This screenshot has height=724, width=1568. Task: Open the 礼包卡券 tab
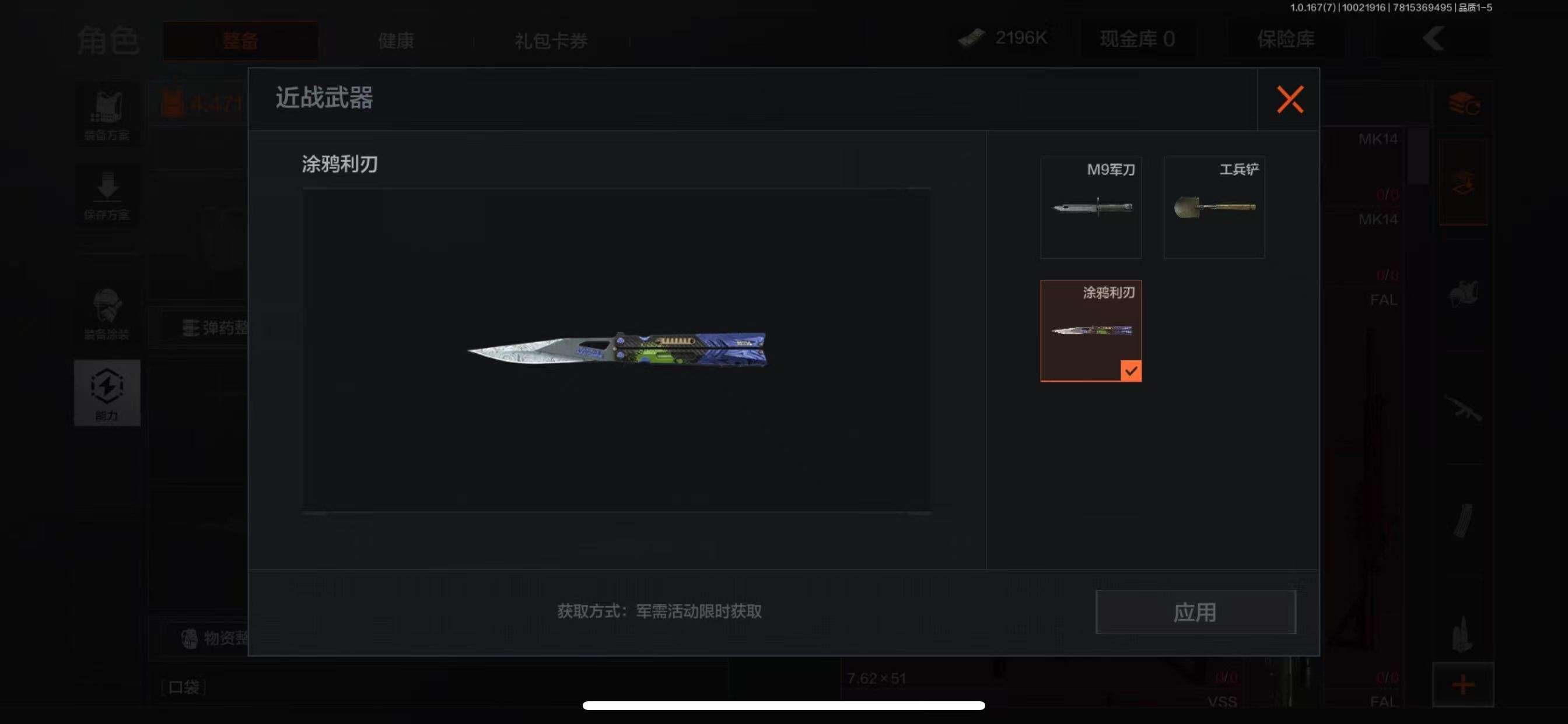[551, 40]
